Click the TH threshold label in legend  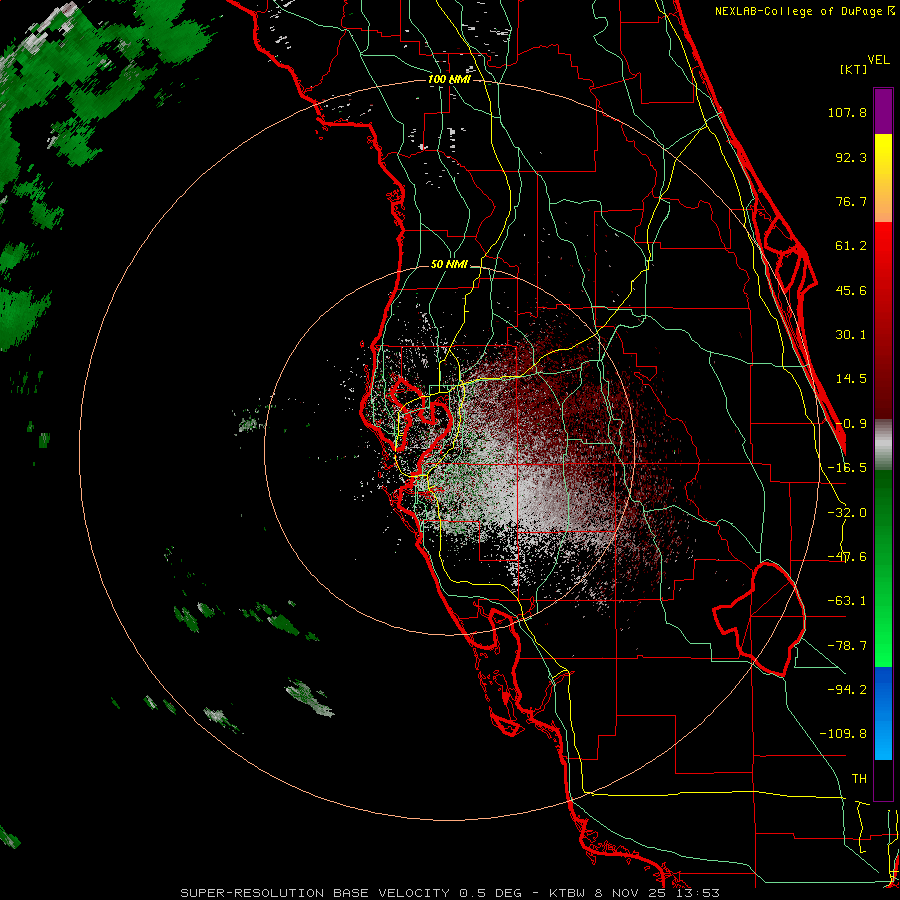[859, 778]
